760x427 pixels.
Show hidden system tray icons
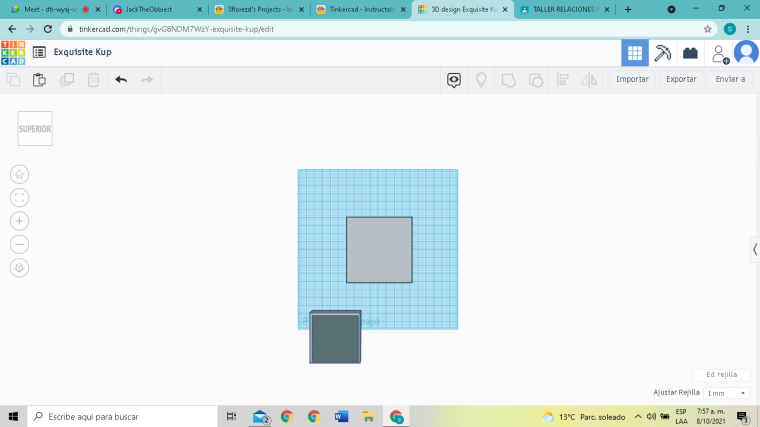(x=638, y=417)
